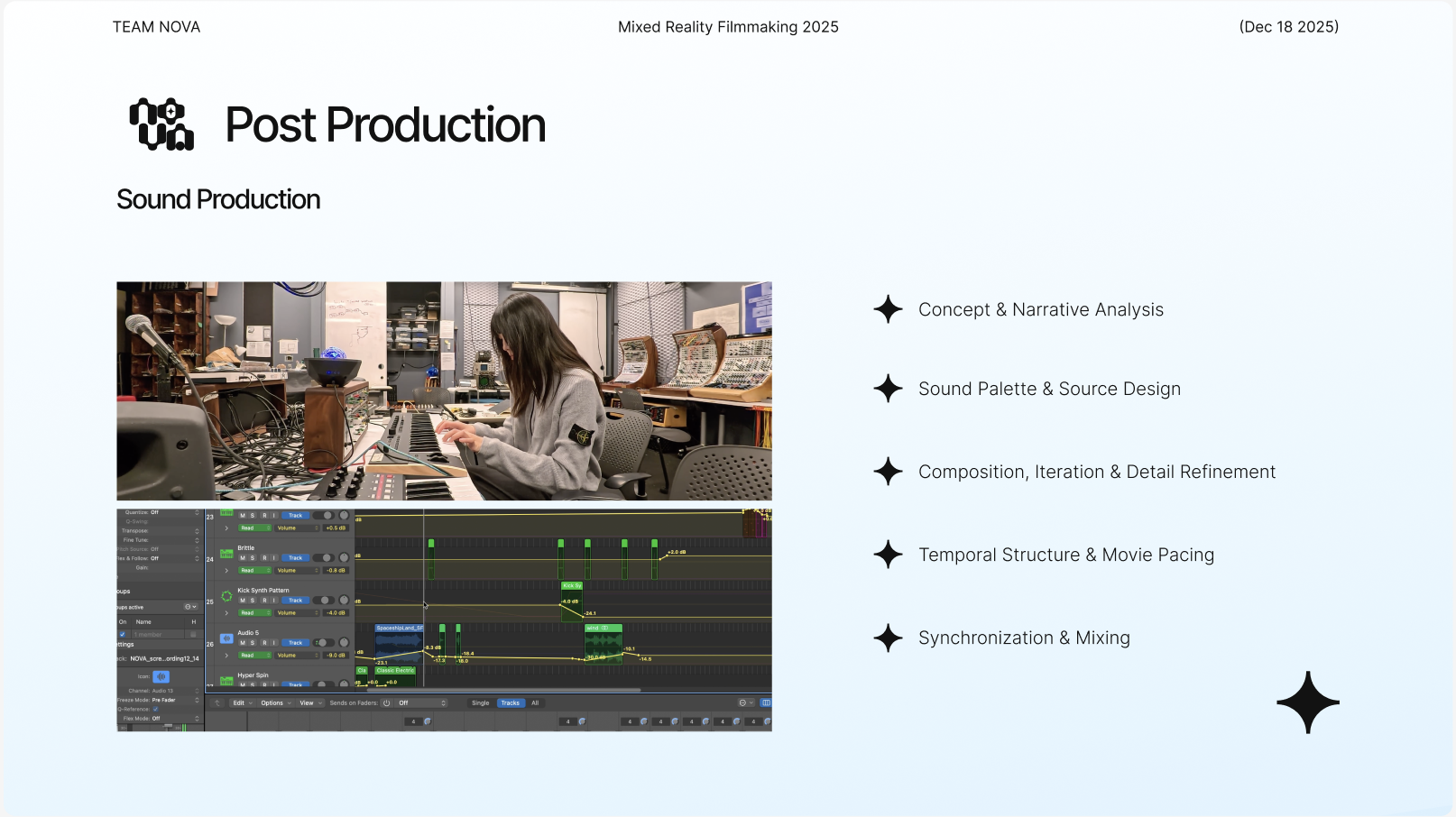Click the Audio 5 track waveform icon
The width and height of the screenshot is (1456, 817).
tap(226, 638)
